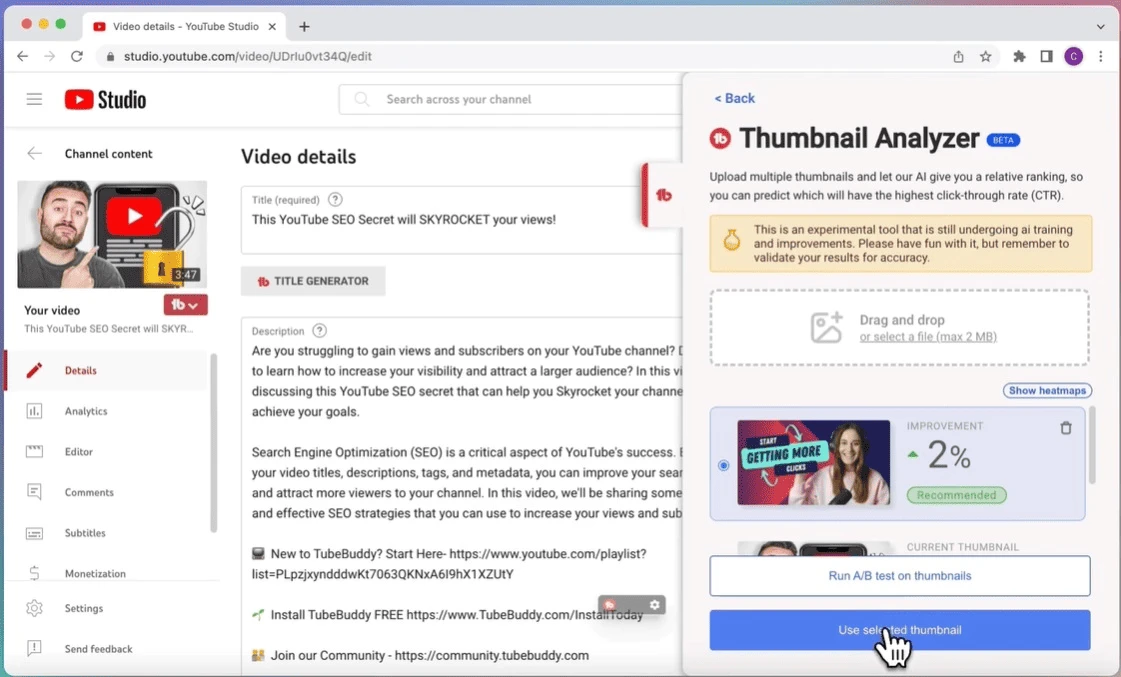Click the Chrome profile avatar C
Viewport: 1121px width, 677px height.
(1074, 56)
